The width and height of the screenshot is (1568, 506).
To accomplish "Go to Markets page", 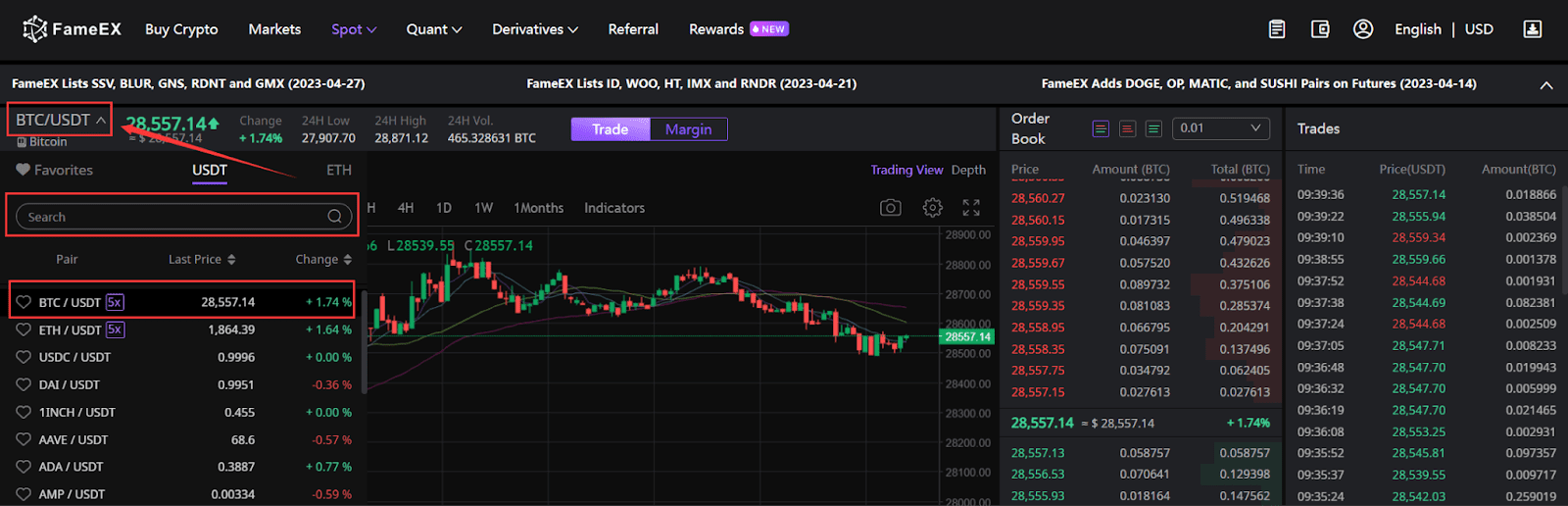I will point(274,29).
